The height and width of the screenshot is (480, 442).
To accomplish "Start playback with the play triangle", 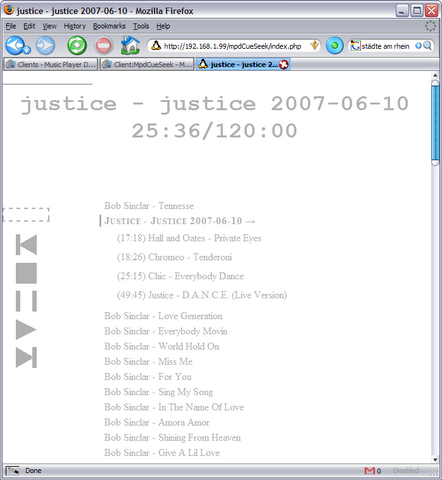I will (26, 329).
